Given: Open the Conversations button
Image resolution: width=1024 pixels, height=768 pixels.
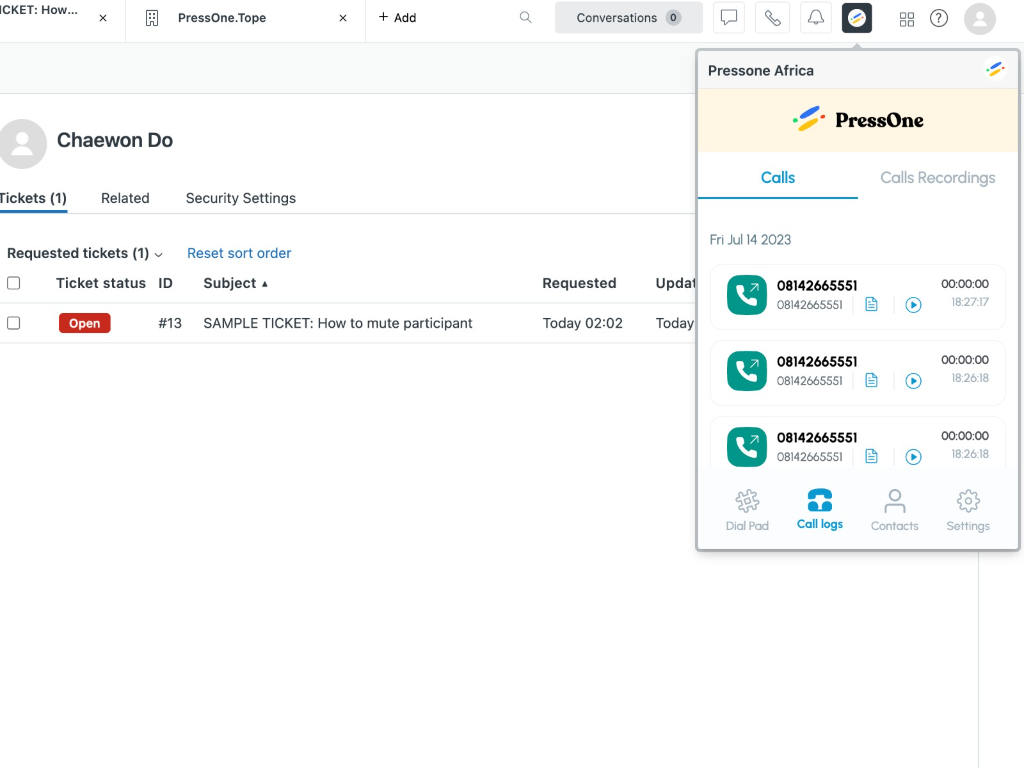Looking at the screenshot, I should pyautogui.click(x=628, y=18).
